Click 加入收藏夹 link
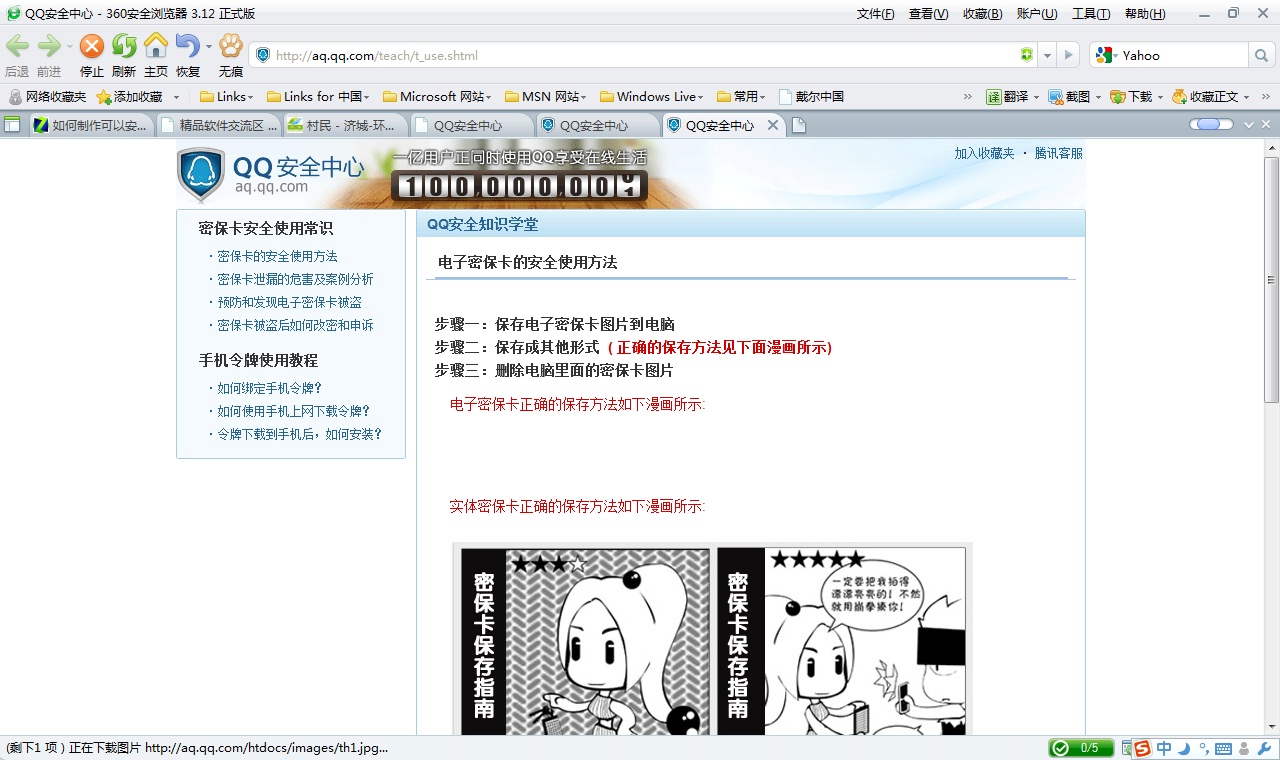 (x=984, y=153)
